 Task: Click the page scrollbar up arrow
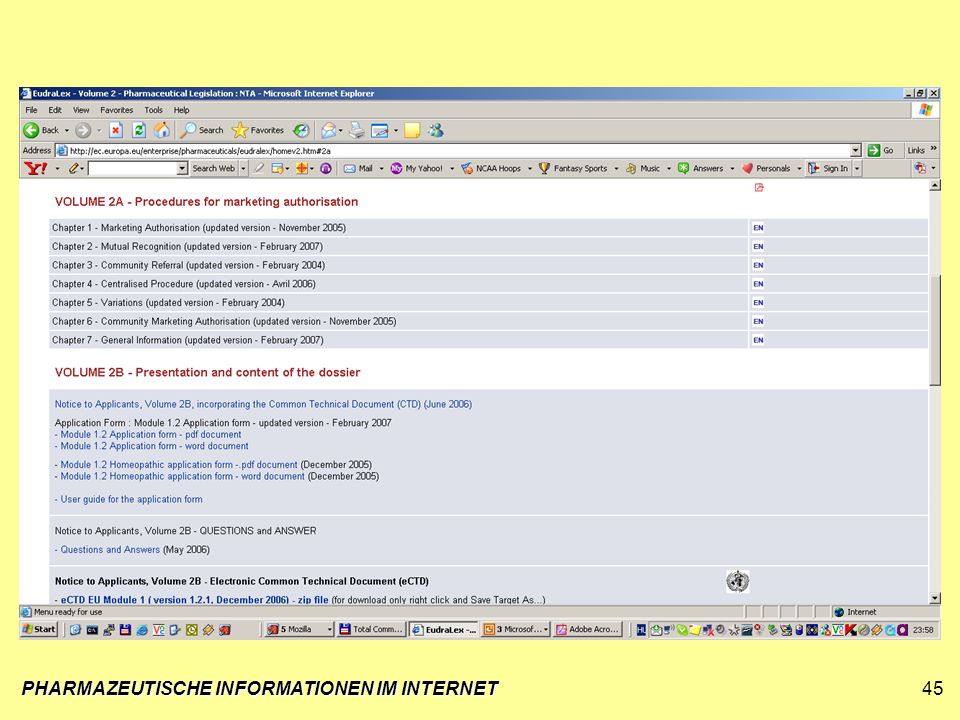click(934, 186)
